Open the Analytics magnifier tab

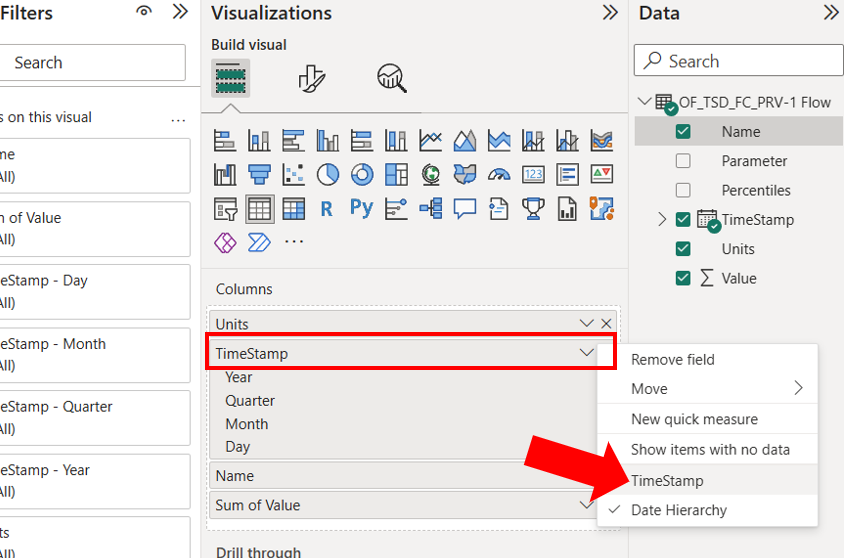pos(391,78)
